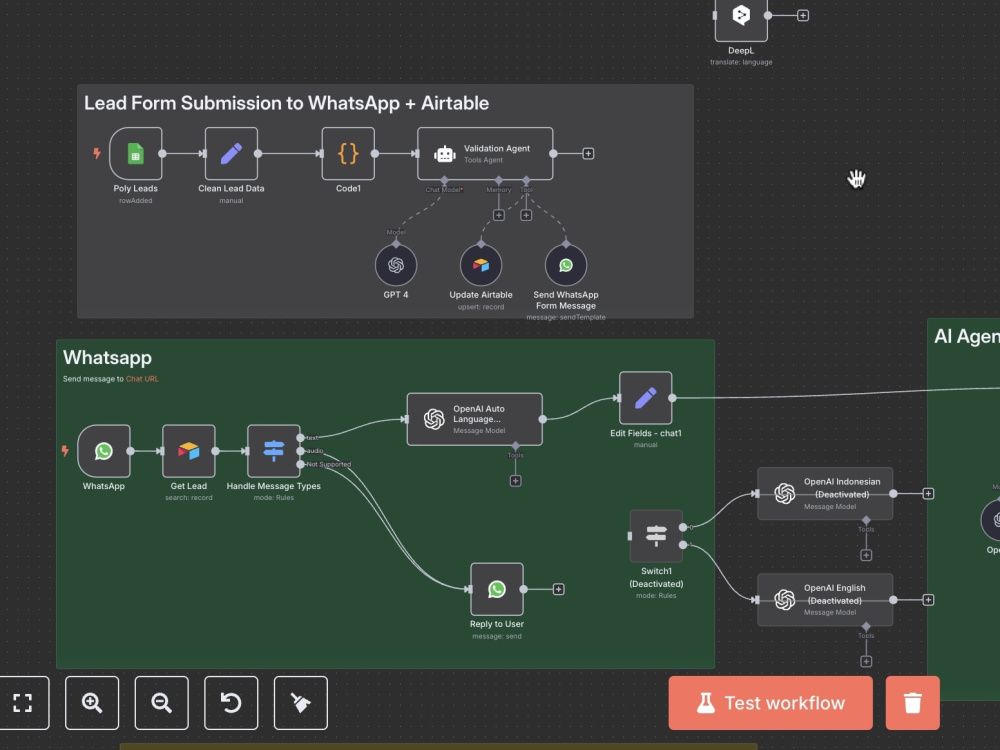Viewport: 1000px width, 750px height.
Task: Add node after OpenAI Indonesian output
Action: click(929, 494)
